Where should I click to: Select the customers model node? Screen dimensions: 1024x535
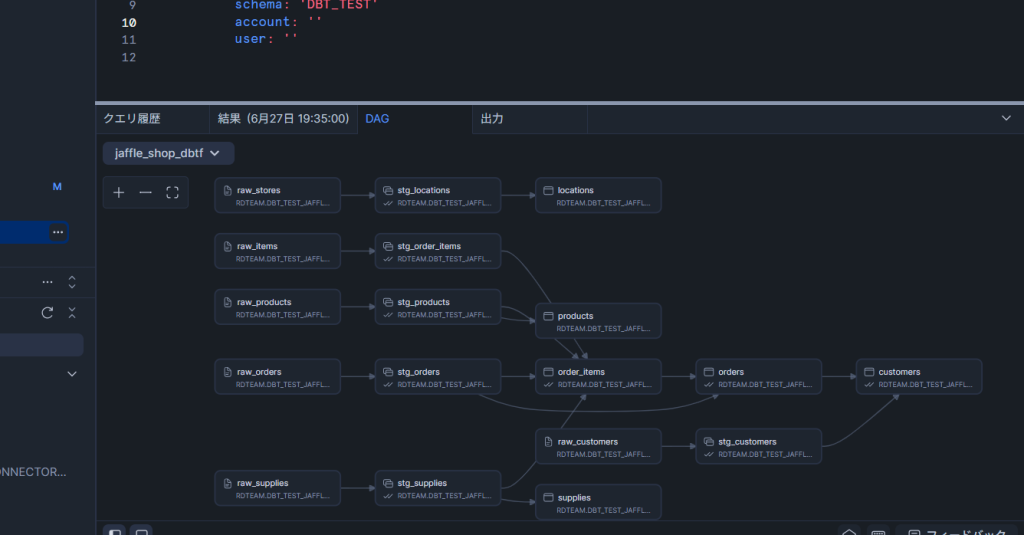click(x=918, y=377)
